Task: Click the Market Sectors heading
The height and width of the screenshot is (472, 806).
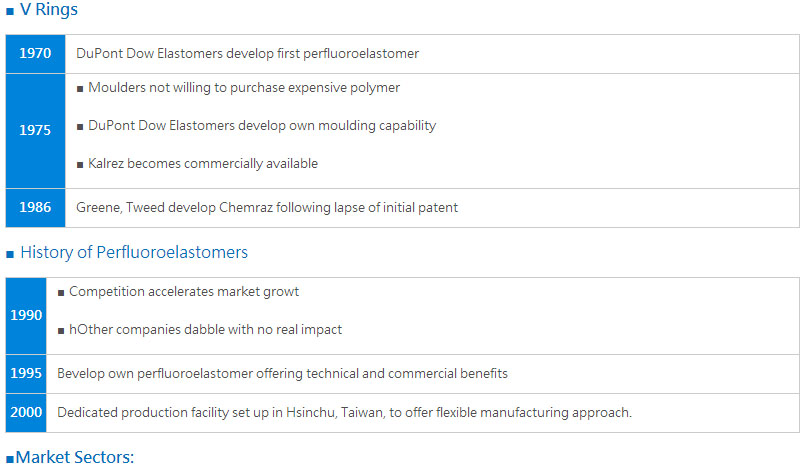Action: click(x=75, y=457)
